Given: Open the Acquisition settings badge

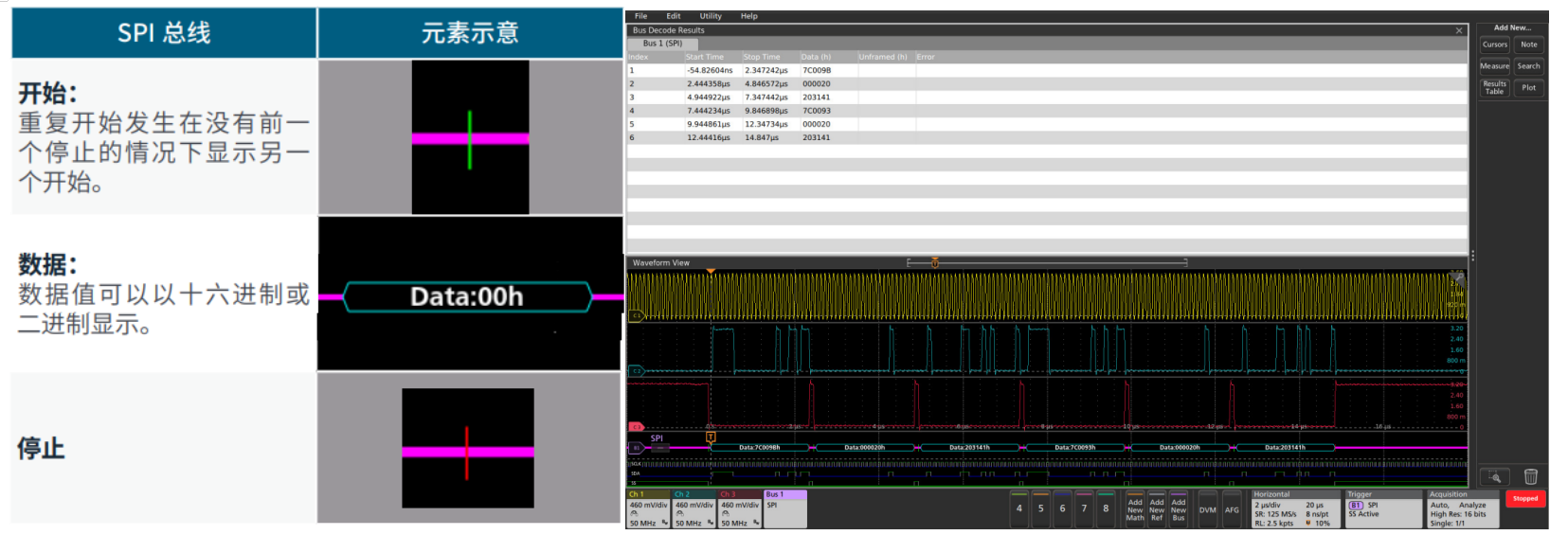Looking at the screenshot, I should 1462,509.
